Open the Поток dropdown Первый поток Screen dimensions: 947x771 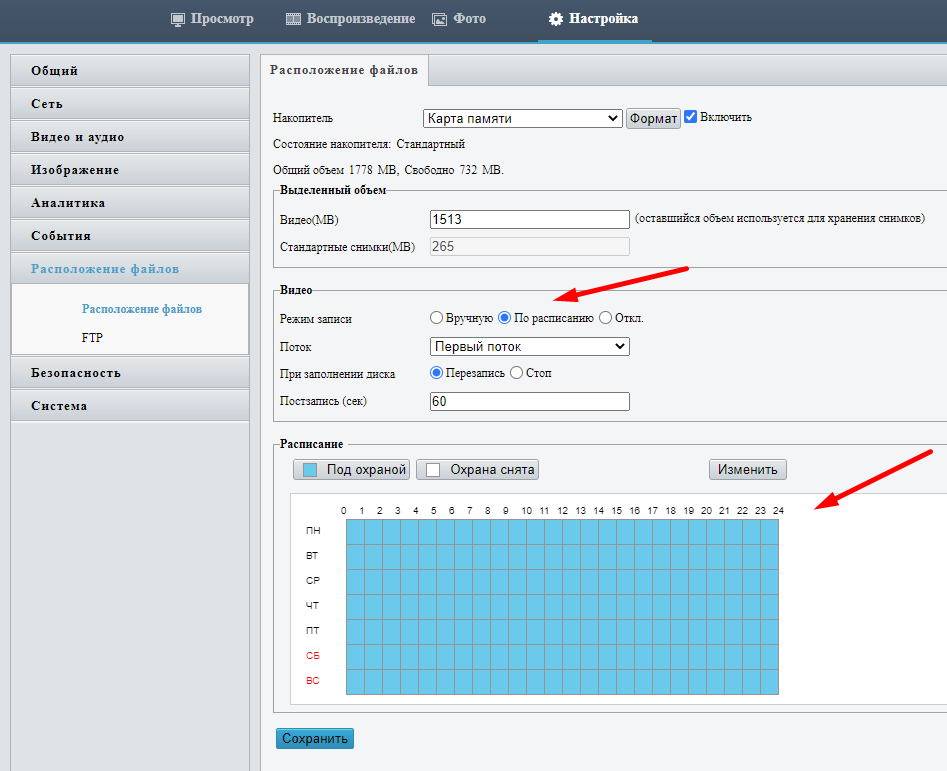[x=530, y=347]
